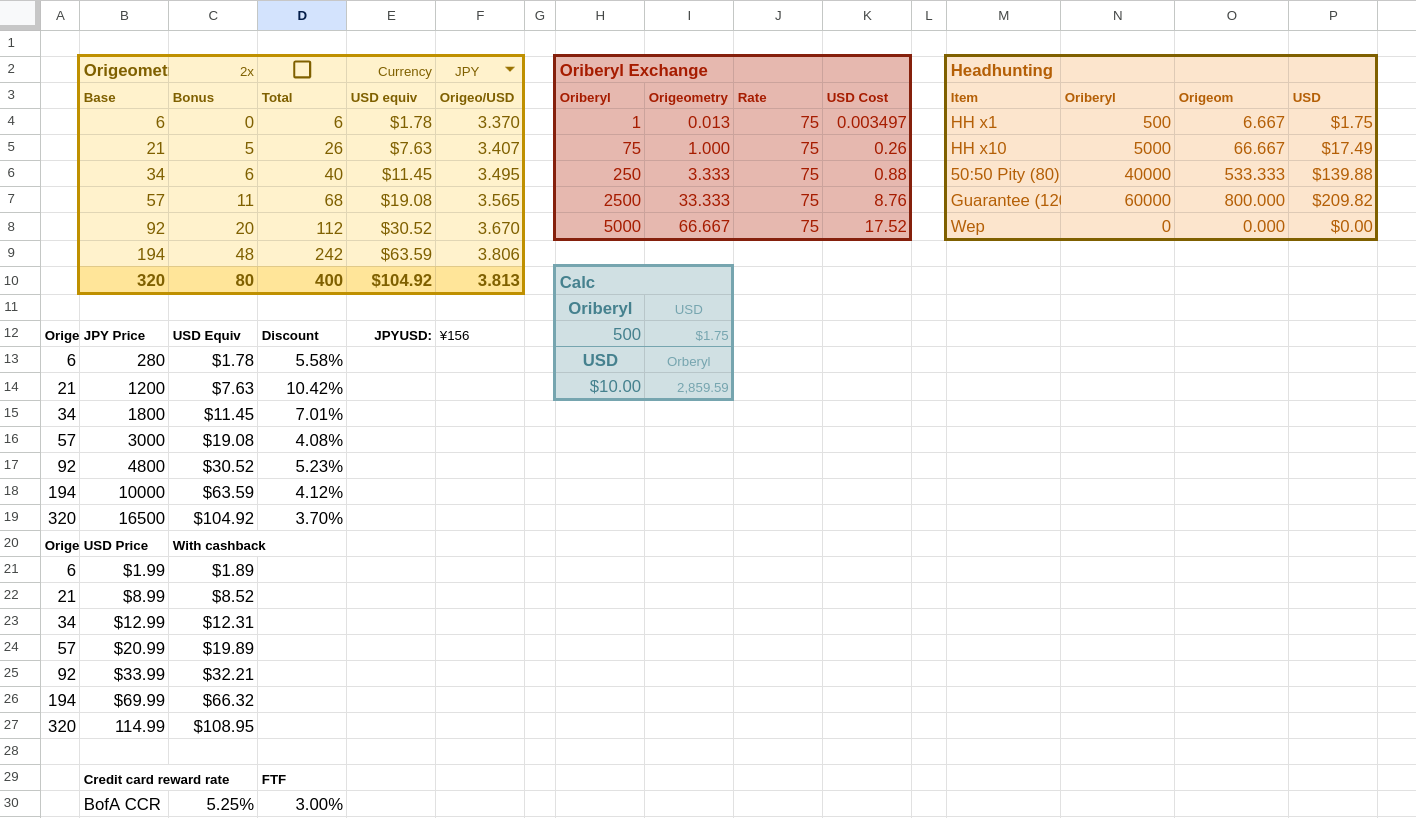Viewport: 1416px width, 818px height.
Task: Select the $69.99 USD Price cell
Action: point(124,700)
